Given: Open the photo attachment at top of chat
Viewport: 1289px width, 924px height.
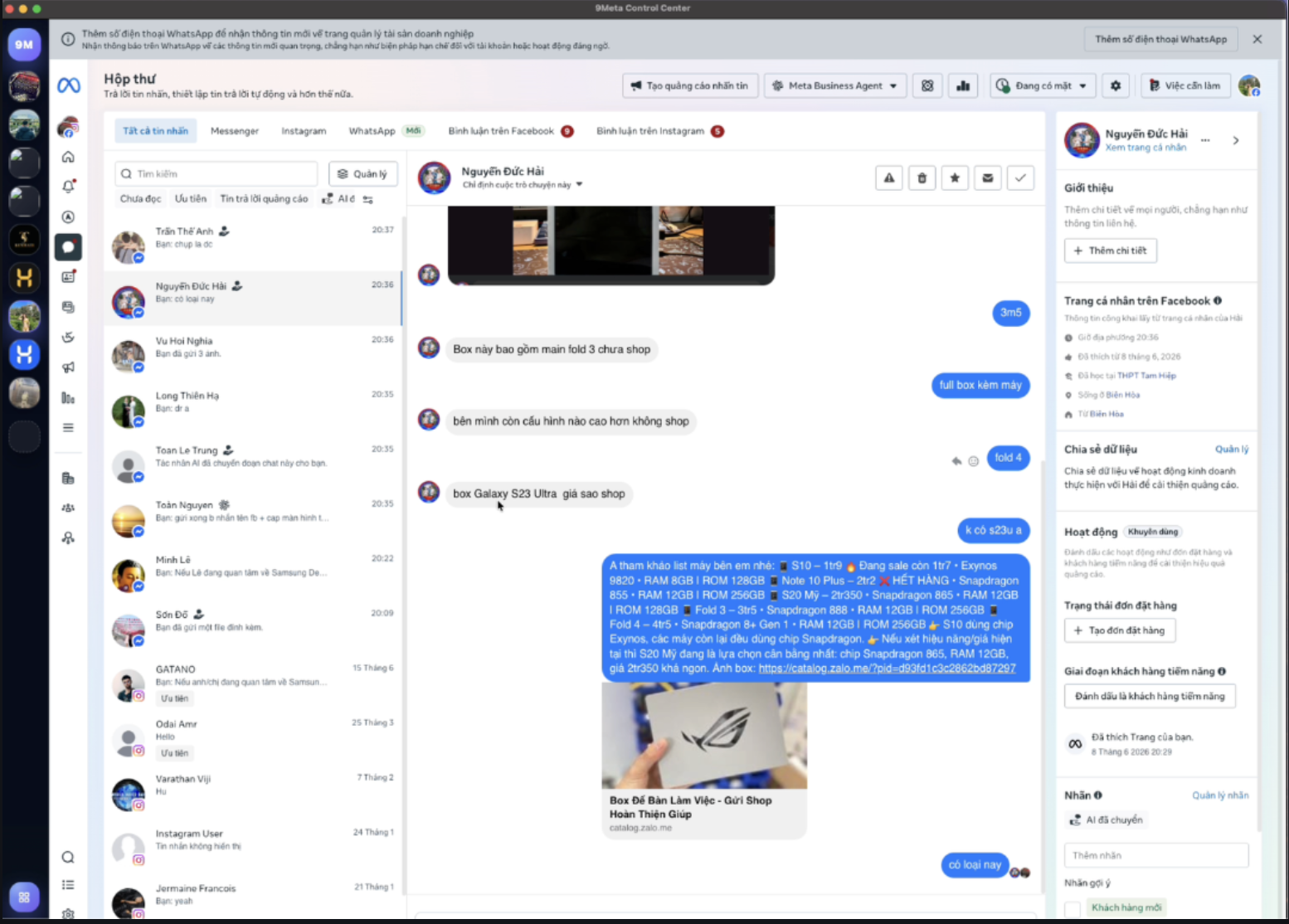Looking at the screenshot, I should click(611, 244).
